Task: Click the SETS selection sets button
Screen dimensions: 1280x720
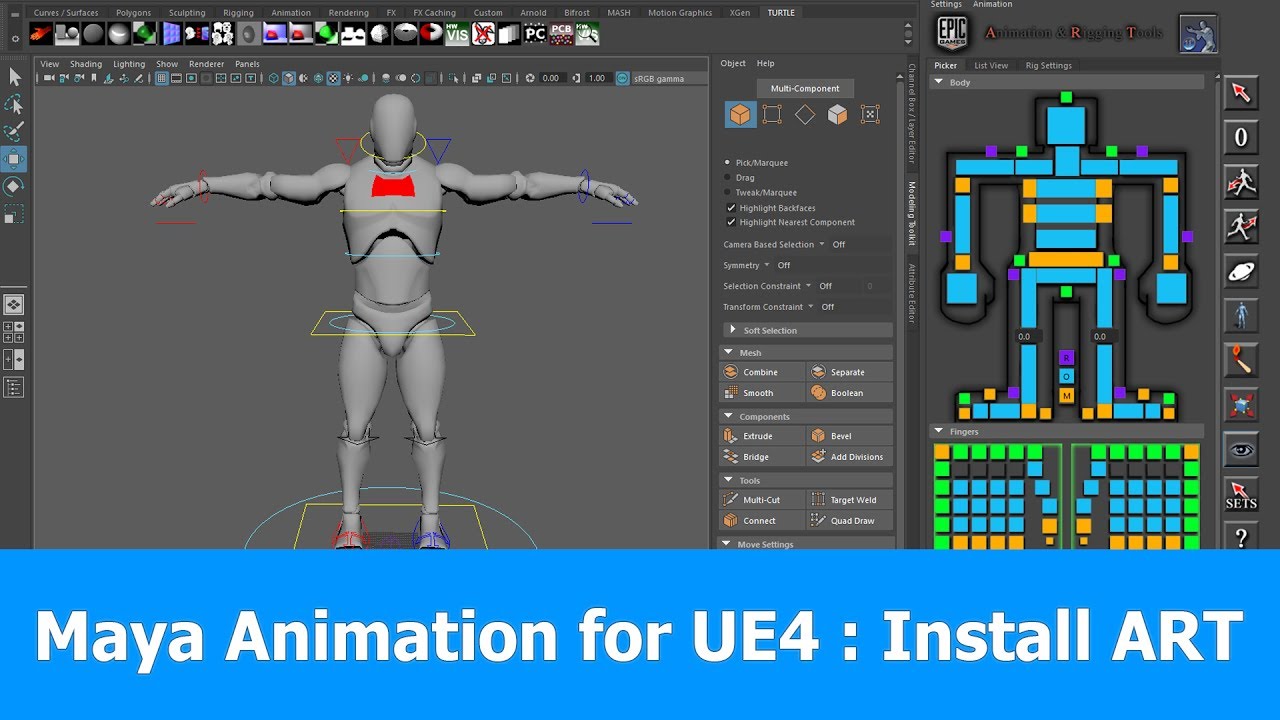Action: coord(1241,494)
